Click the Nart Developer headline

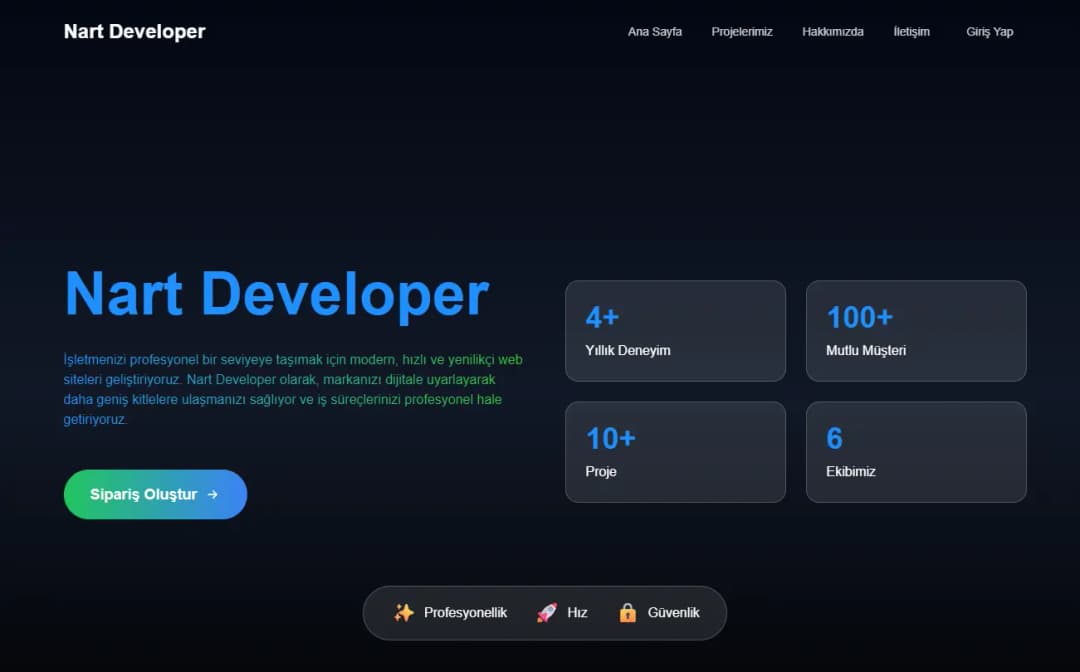pyautogui.click(x=276, y=293)
